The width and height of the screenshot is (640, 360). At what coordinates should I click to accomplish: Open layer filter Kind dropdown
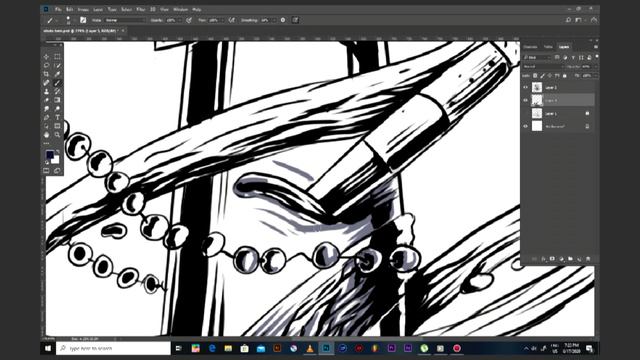tap(537, 58)
